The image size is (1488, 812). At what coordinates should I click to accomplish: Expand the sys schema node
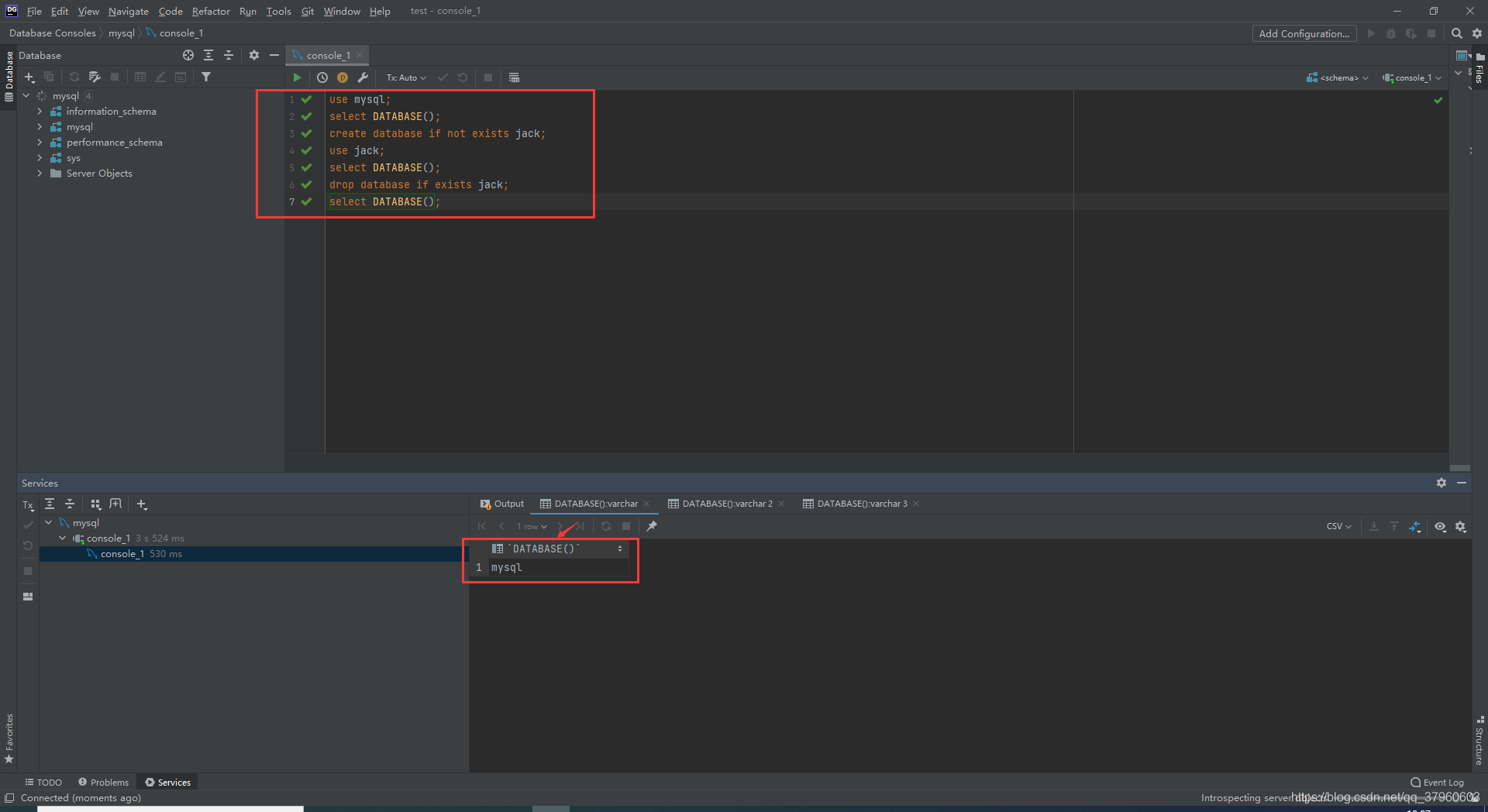40,158
